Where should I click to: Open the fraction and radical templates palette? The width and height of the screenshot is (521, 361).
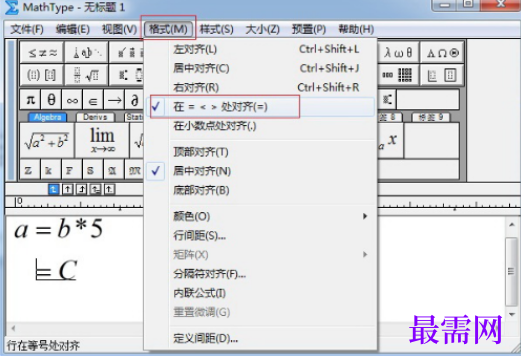pyautogui.click(x=86, y=74)
